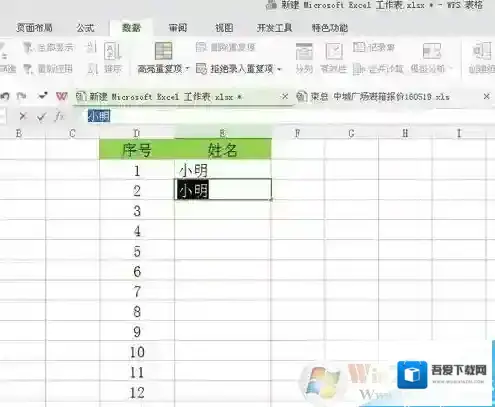Select column C header
Image resolution: width=495 pixels, height=407 pixels.
click(72, 134)
